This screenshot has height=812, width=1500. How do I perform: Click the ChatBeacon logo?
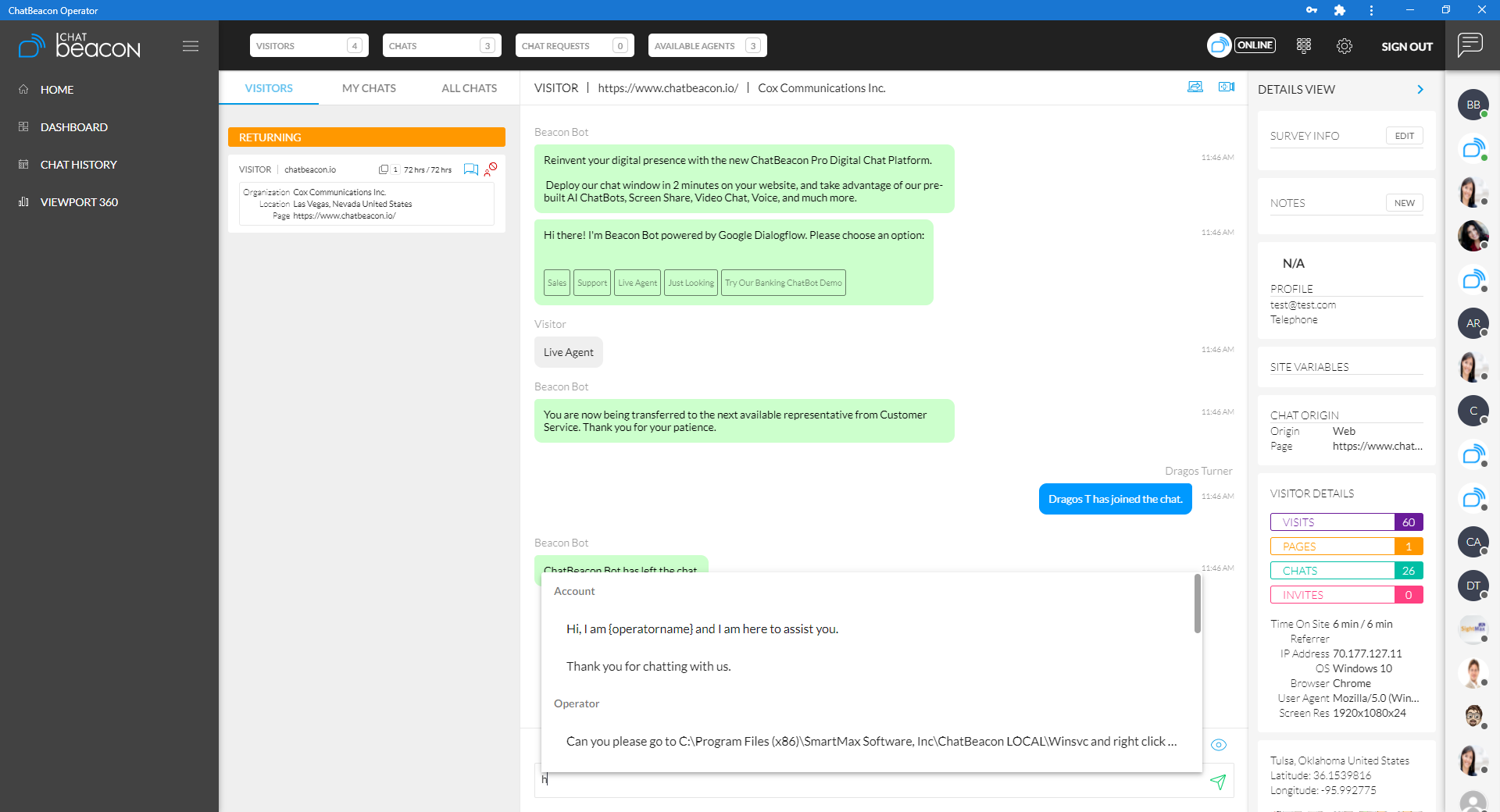click(79, 46)
